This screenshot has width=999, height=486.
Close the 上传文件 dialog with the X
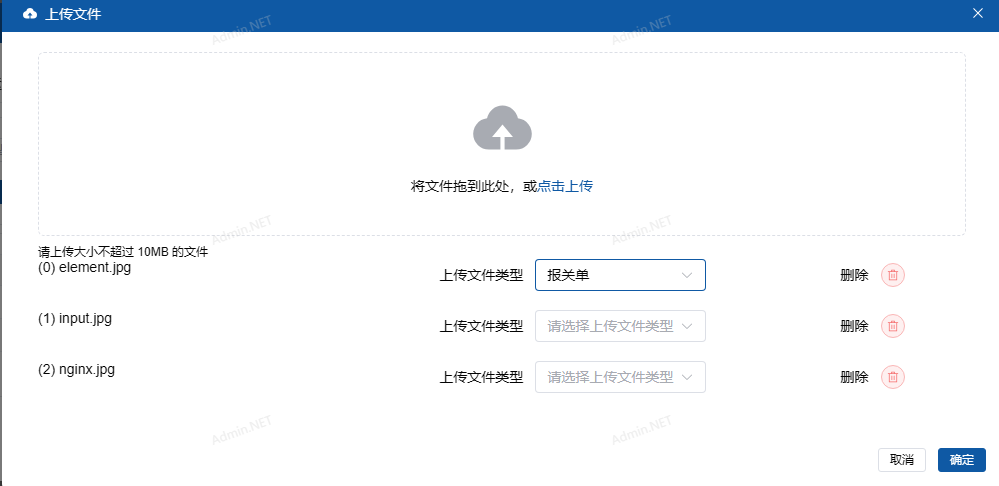tap(977, 13)
